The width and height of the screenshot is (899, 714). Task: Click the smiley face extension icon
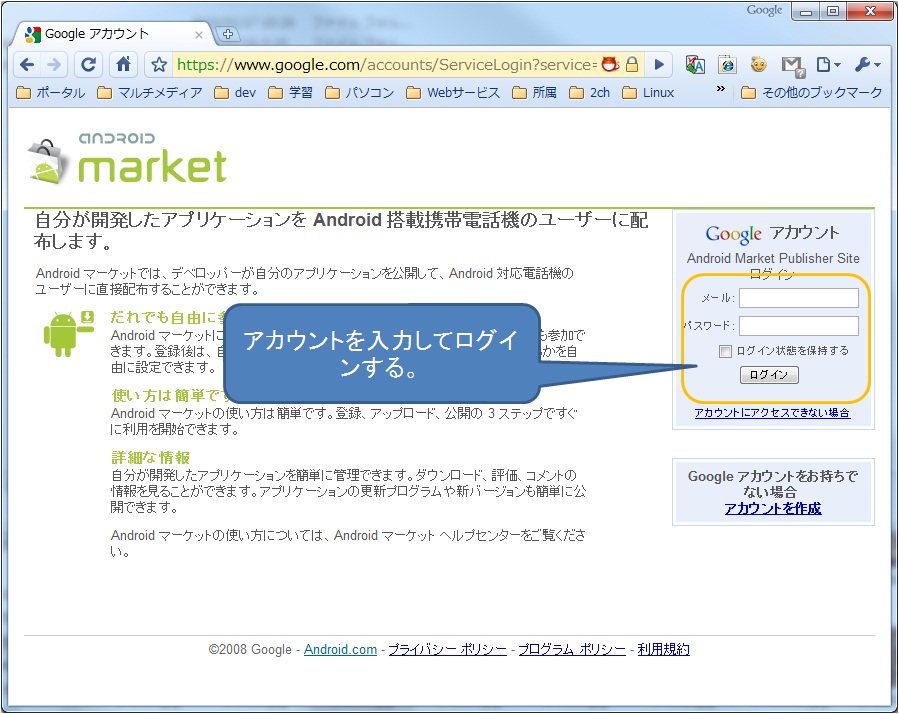(x=759, y=65)
